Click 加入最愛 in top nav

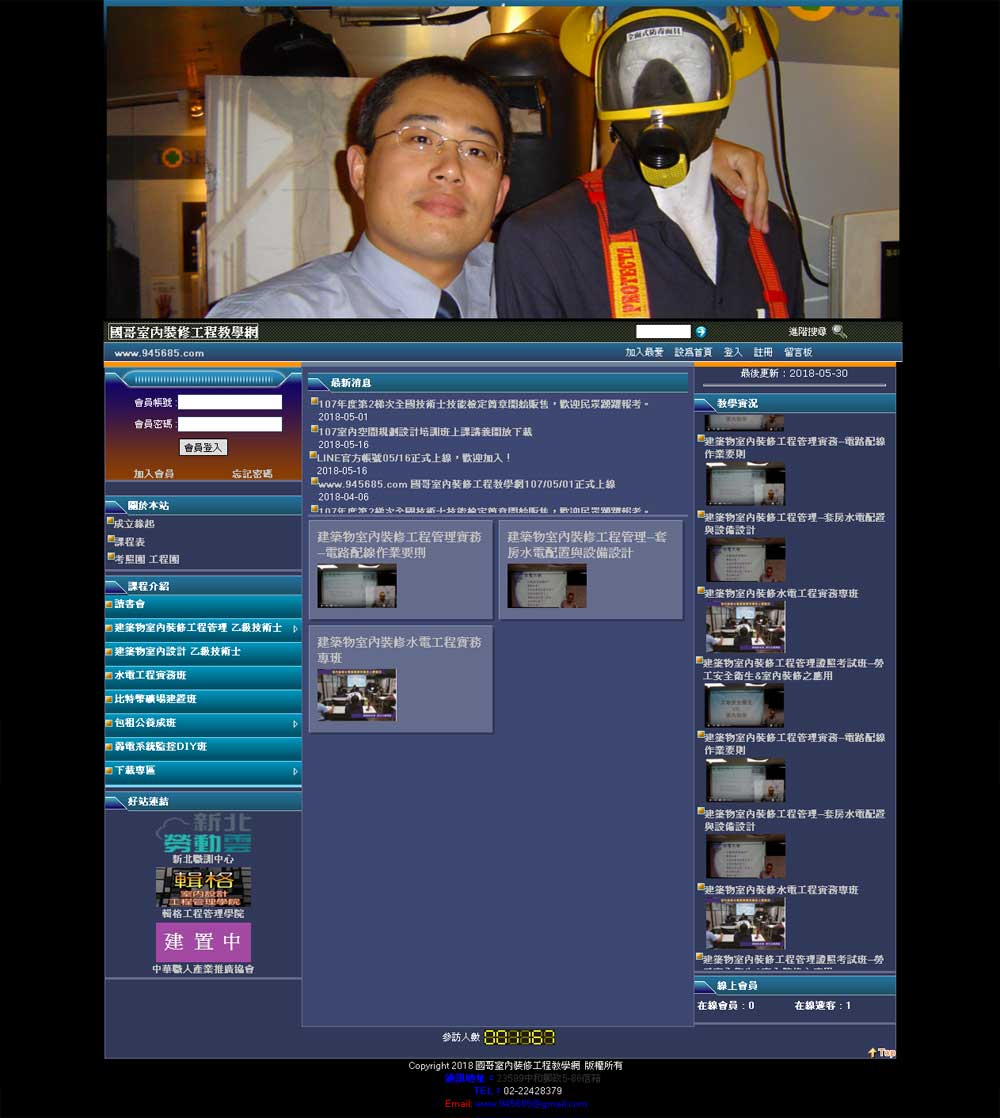coord(644,352)
